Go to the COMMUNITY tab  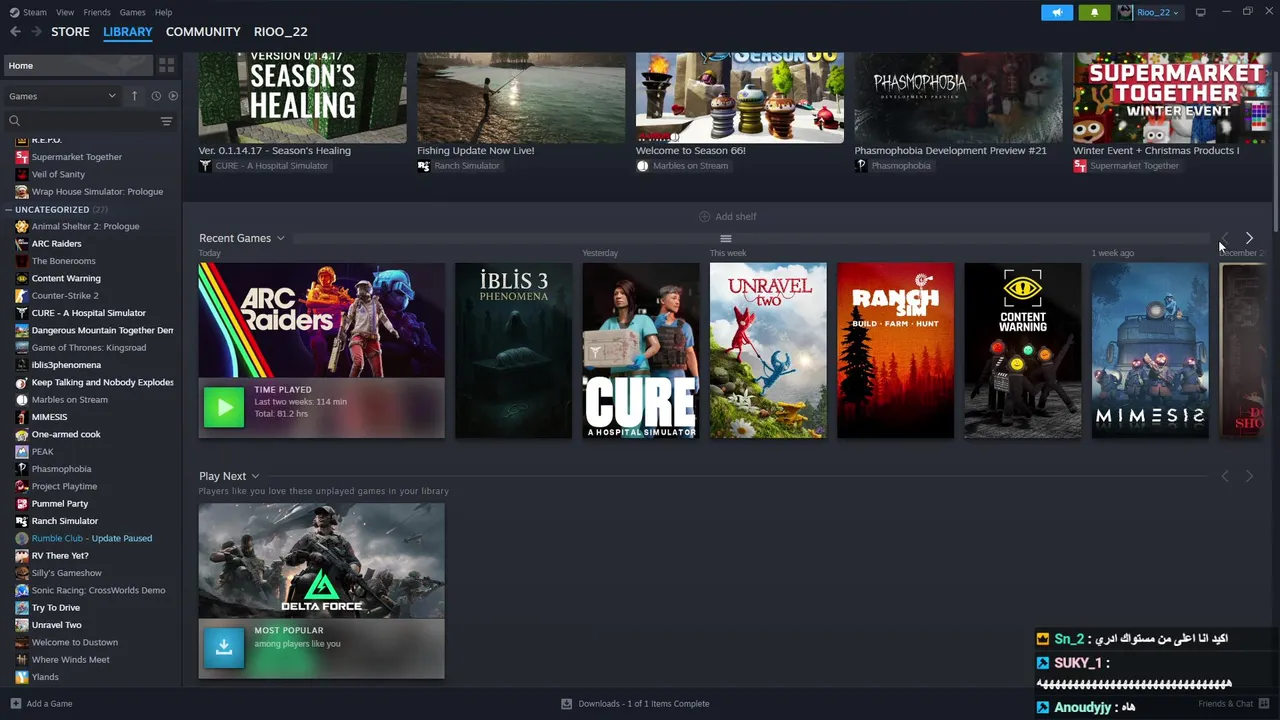pos(203,32)
